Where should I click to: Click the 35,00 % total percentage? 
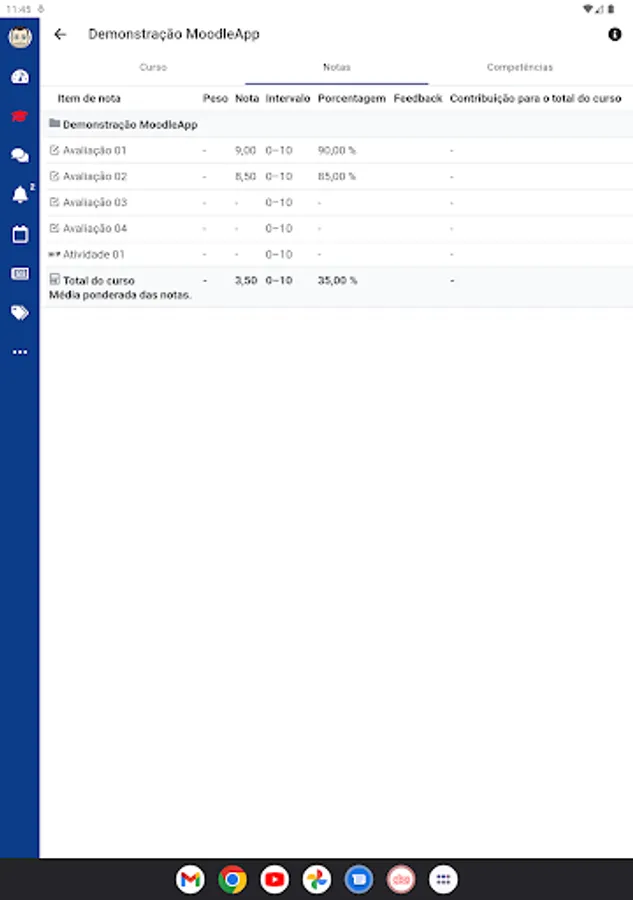tap(337, 280)
